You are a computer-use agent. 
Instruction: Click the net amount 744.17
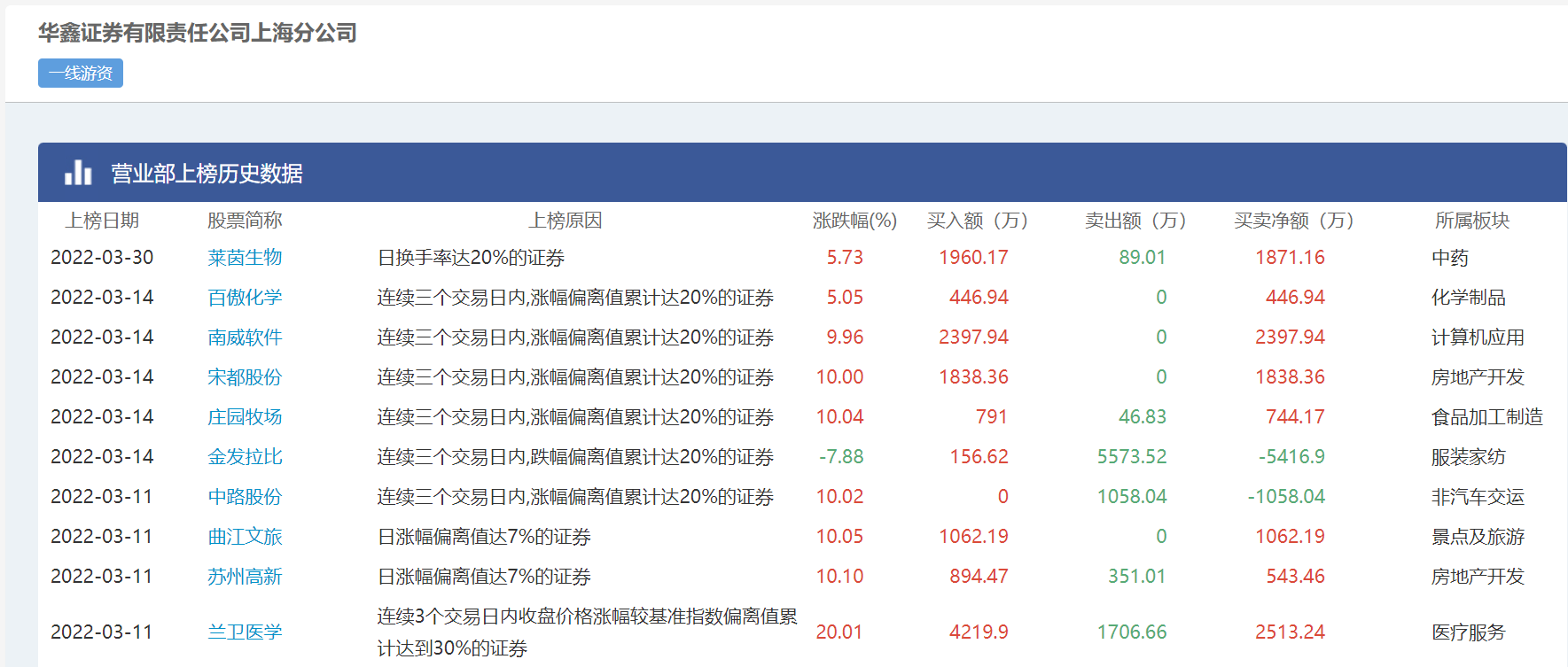coord(1295,417)
